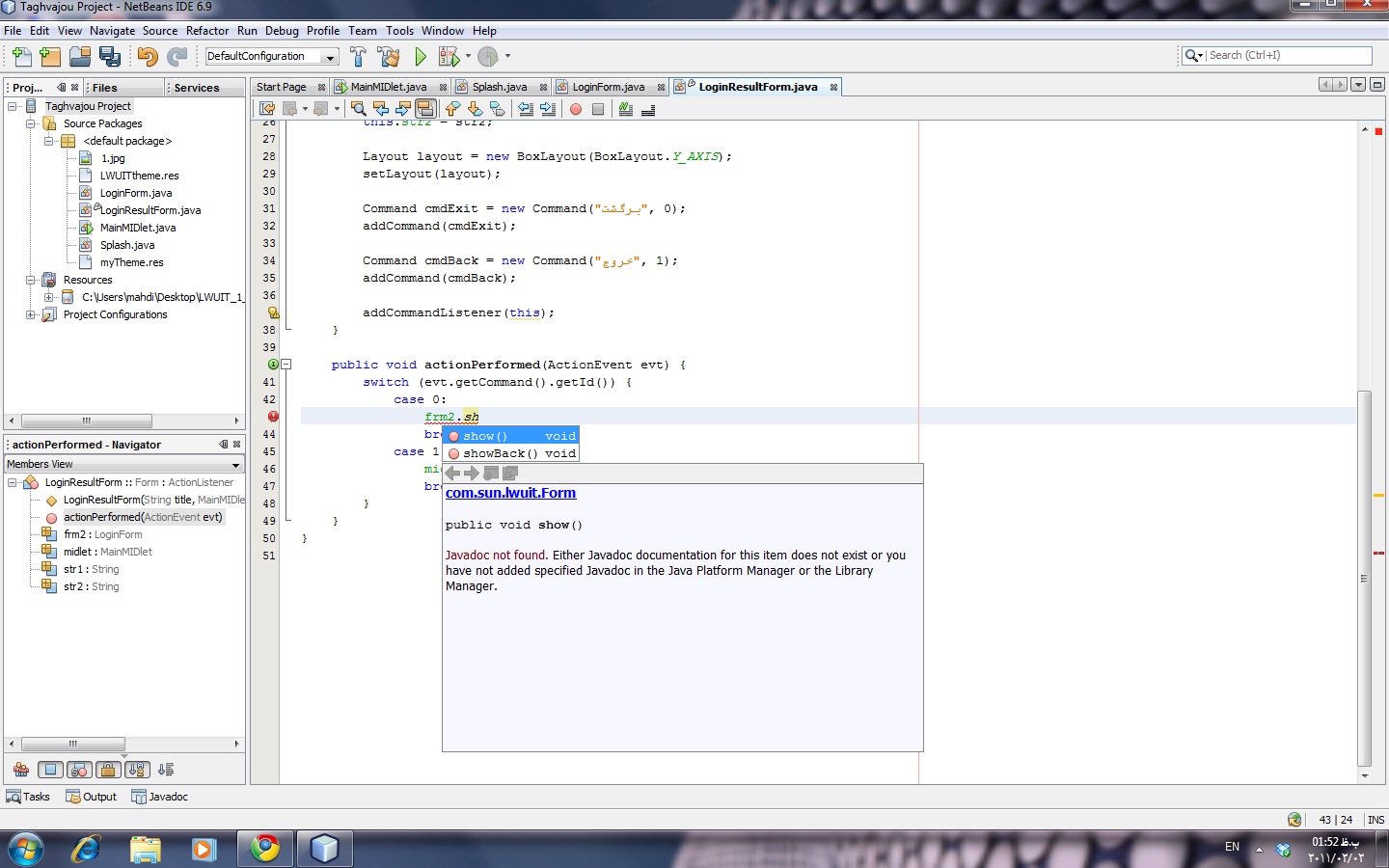1389x868 pixels.
Task: Open Google Chrome from the taskbar
Action: tap(264, 849)
